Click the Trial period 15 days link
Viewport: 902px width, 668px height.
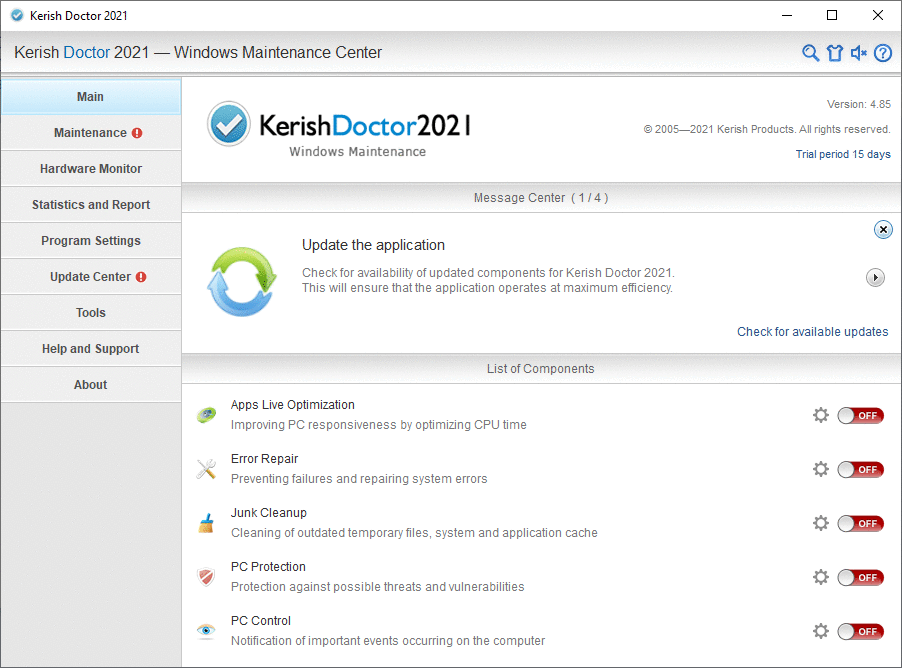(843, 154)
